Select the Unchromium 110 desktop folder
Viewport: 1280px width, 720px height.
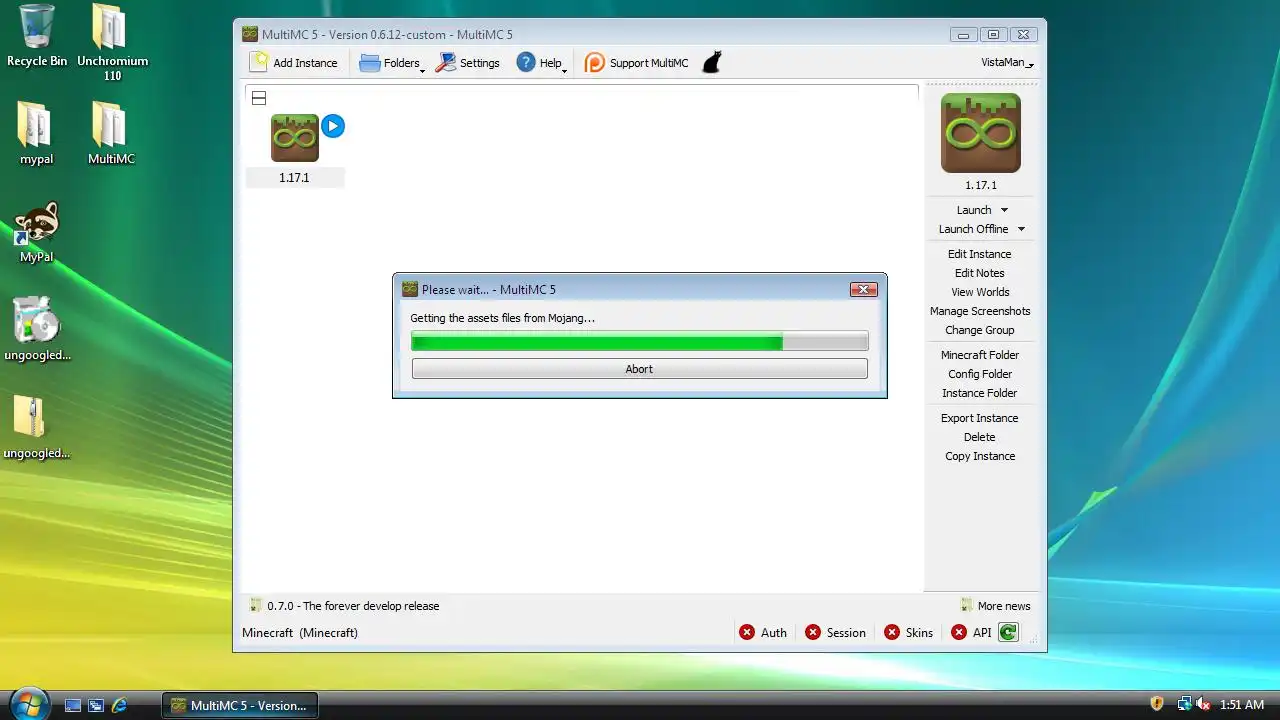(x=112, y=42)
